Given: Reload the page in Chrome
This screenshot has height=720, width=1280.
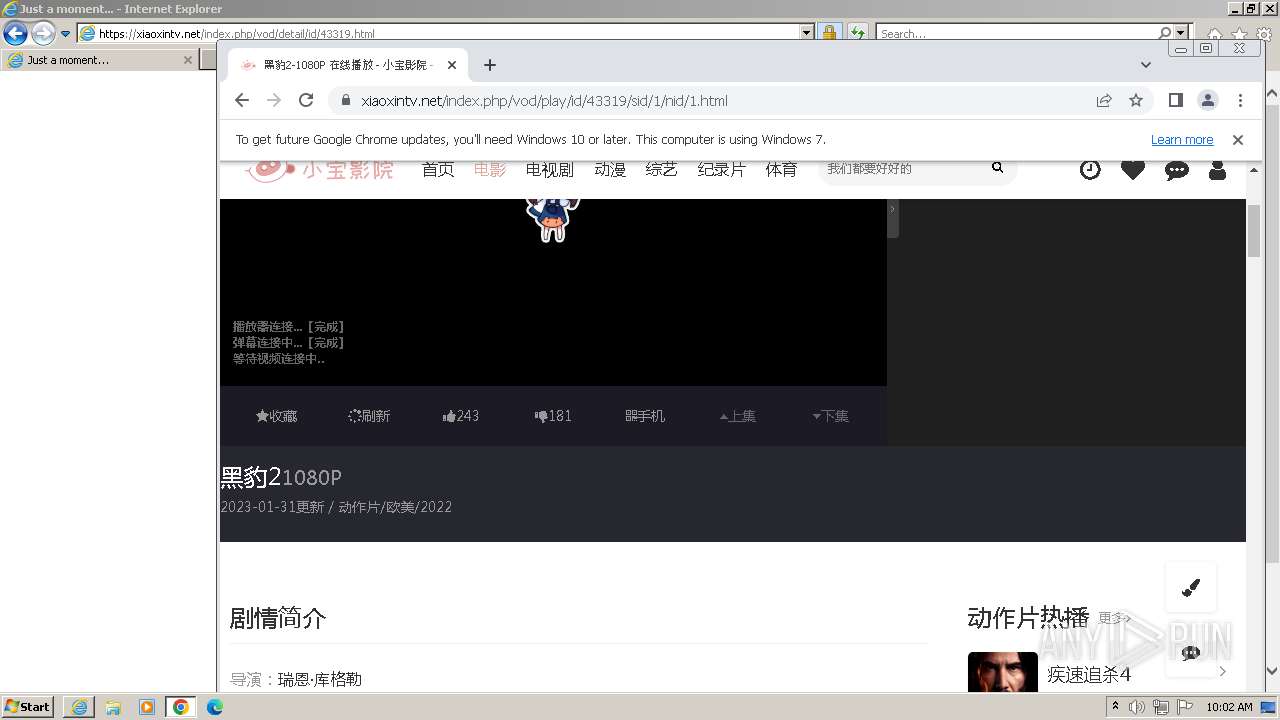Looking at the screenshot, I should click(306, 100).
